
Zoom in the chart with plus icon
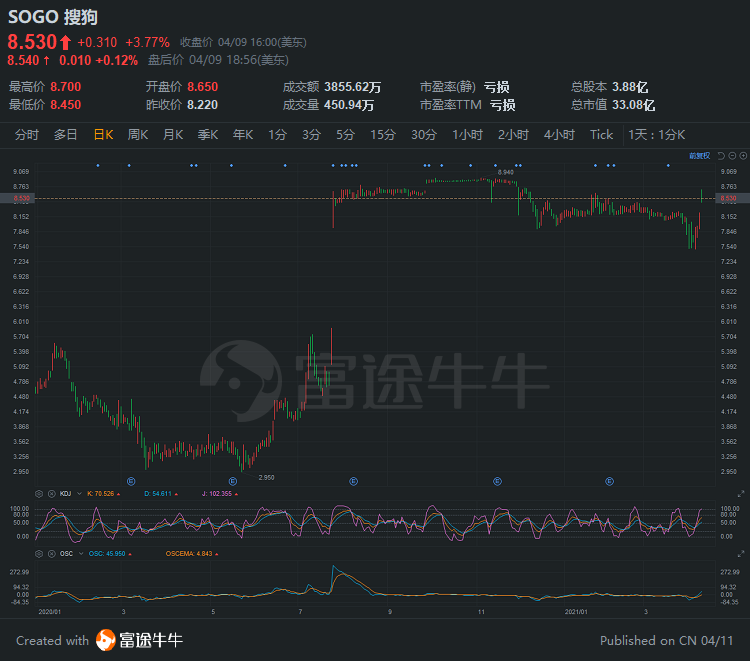click(x=743, y=156)
